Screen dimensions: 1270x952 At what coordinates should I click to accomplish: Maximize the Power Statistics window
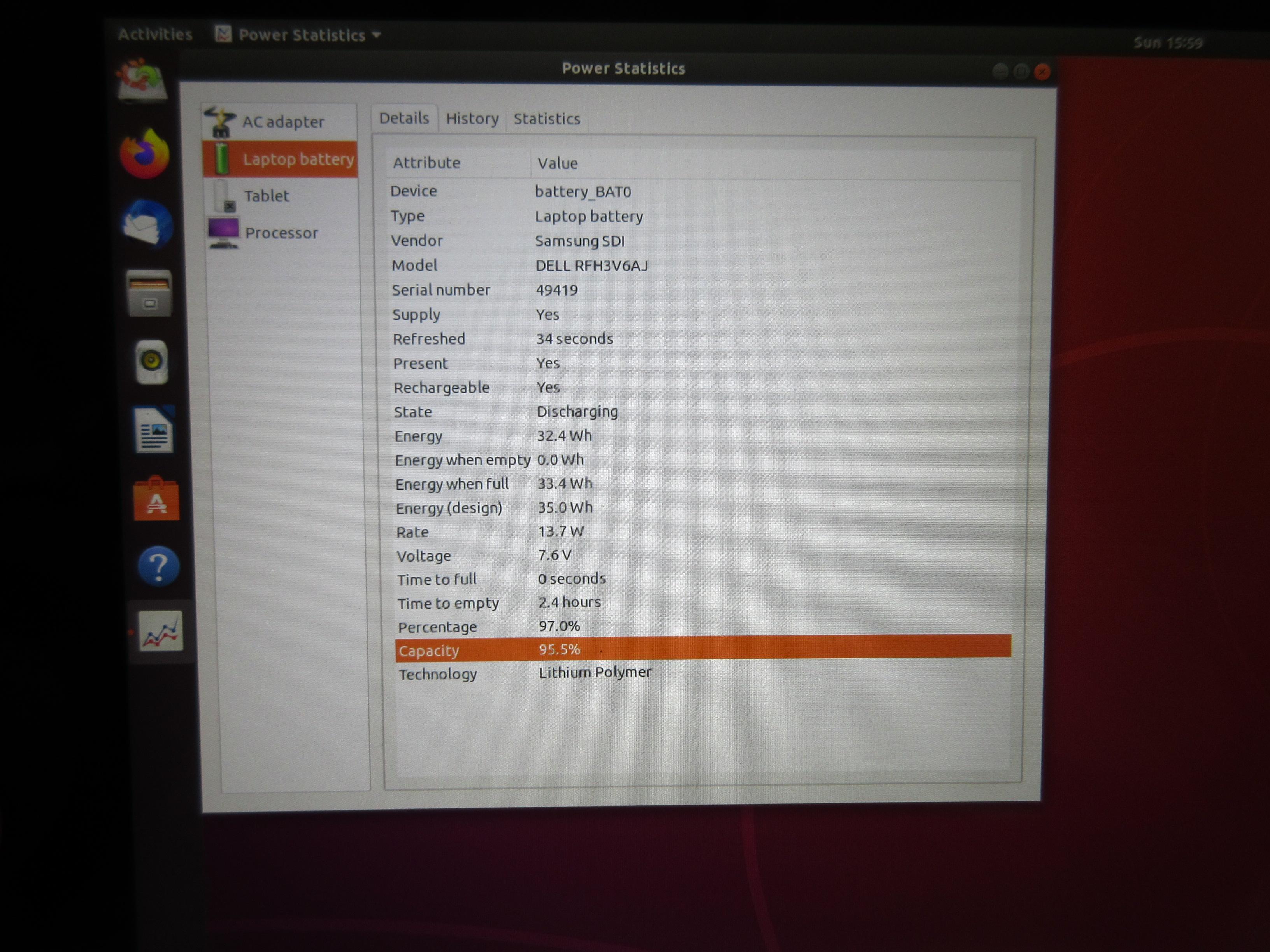(1021, 71)
